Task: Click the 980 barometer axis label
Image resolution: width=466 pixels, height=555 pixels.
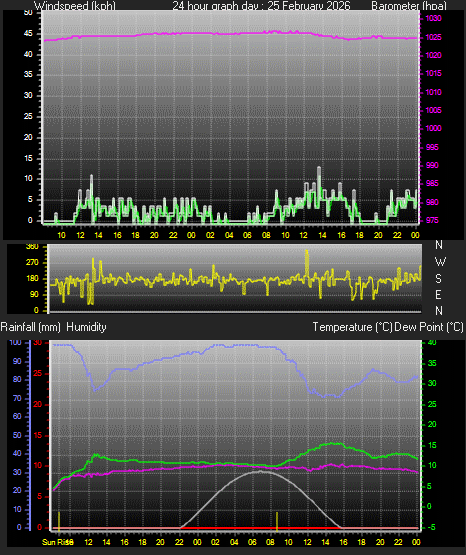Action: tap(432, 202)
